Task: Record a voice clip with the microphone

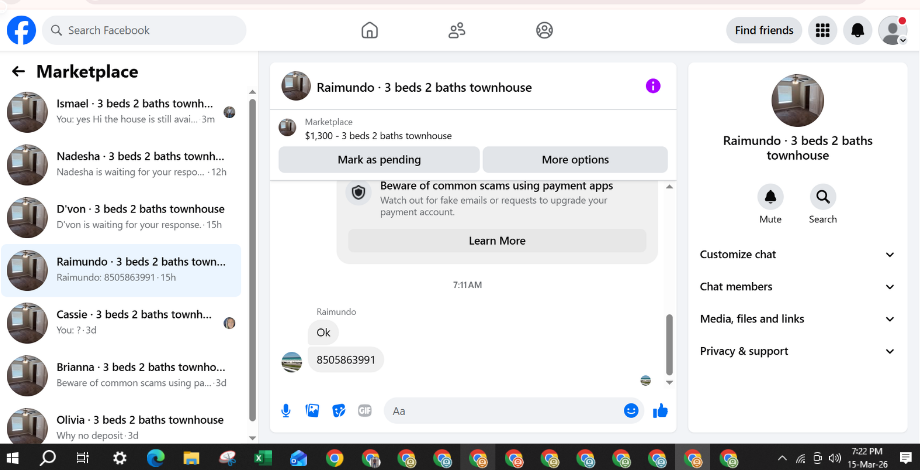Action: [286, 411]
